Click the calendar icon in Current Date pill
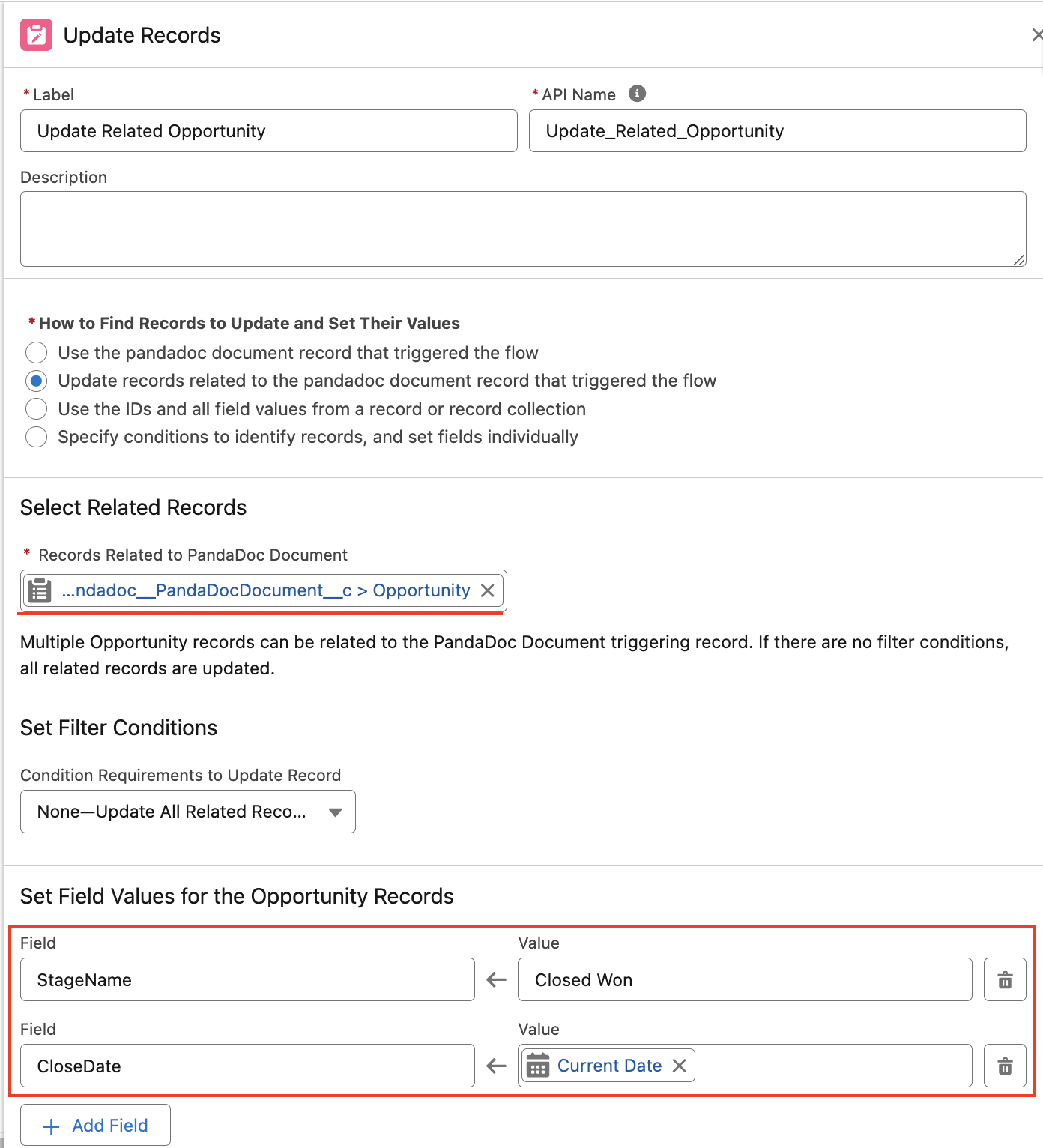The image size is (1043, 1148). click(x=538, y=1066)
